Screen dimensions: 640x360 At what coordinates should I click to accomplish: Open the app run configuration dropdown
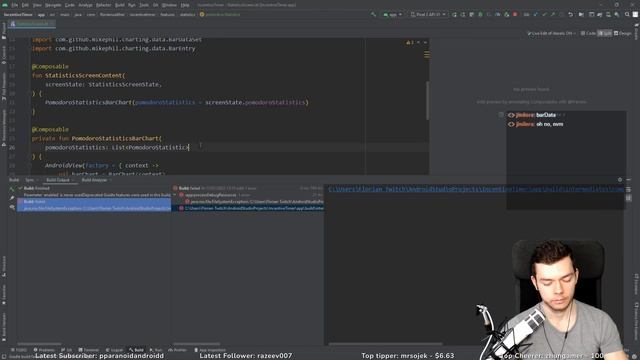point(392,14)
